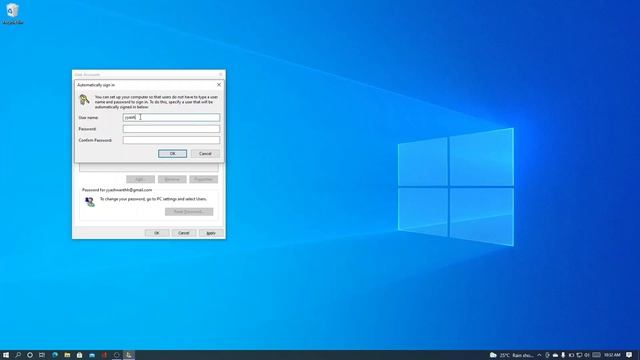The width and height of the screenshot is (640, 360).
Task: Open OneDrive cloud tray icon
Action: 555,355
